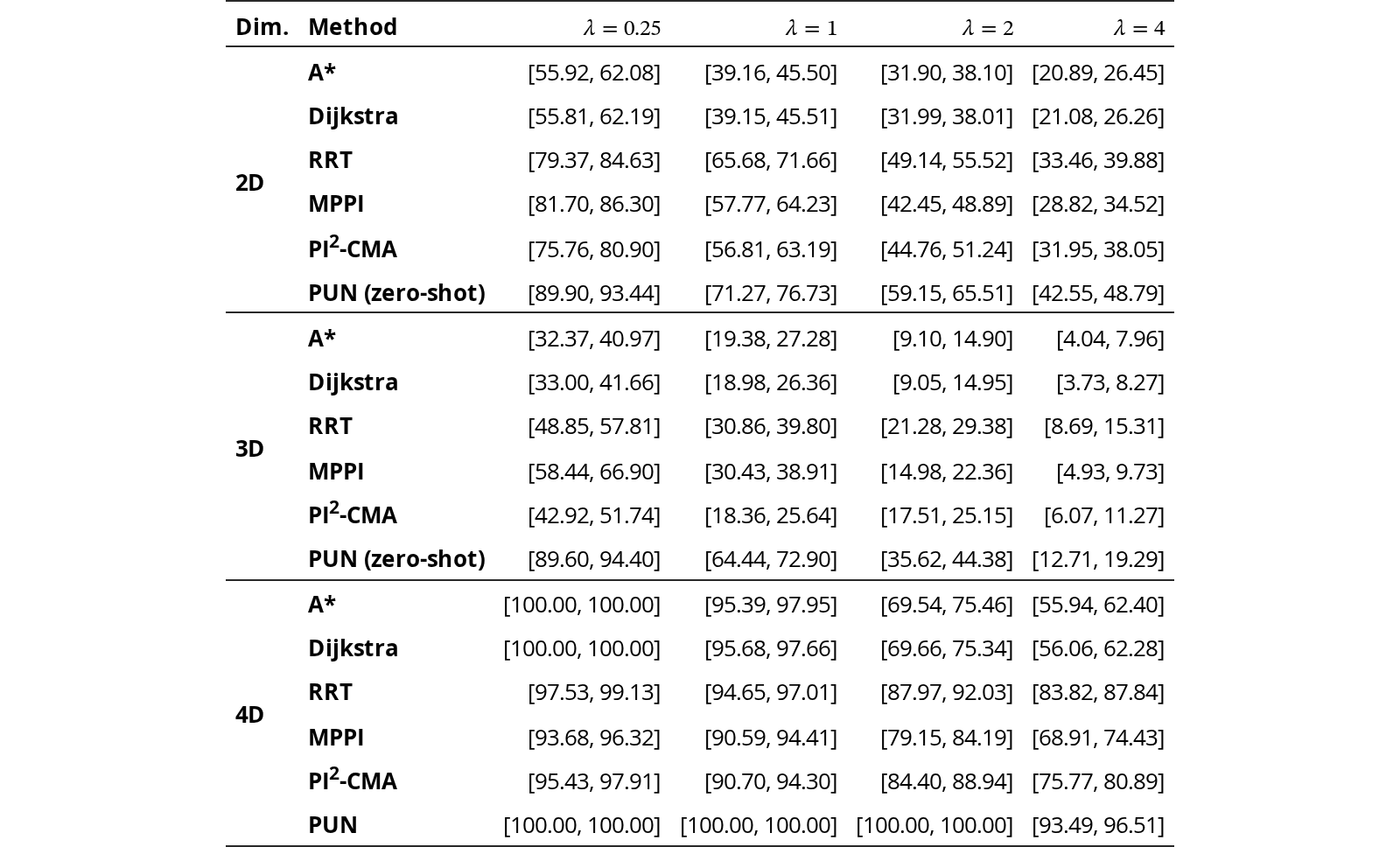1400x847 pixels.
Task: Select the 2D dimension label
Action: pos(249,183)
